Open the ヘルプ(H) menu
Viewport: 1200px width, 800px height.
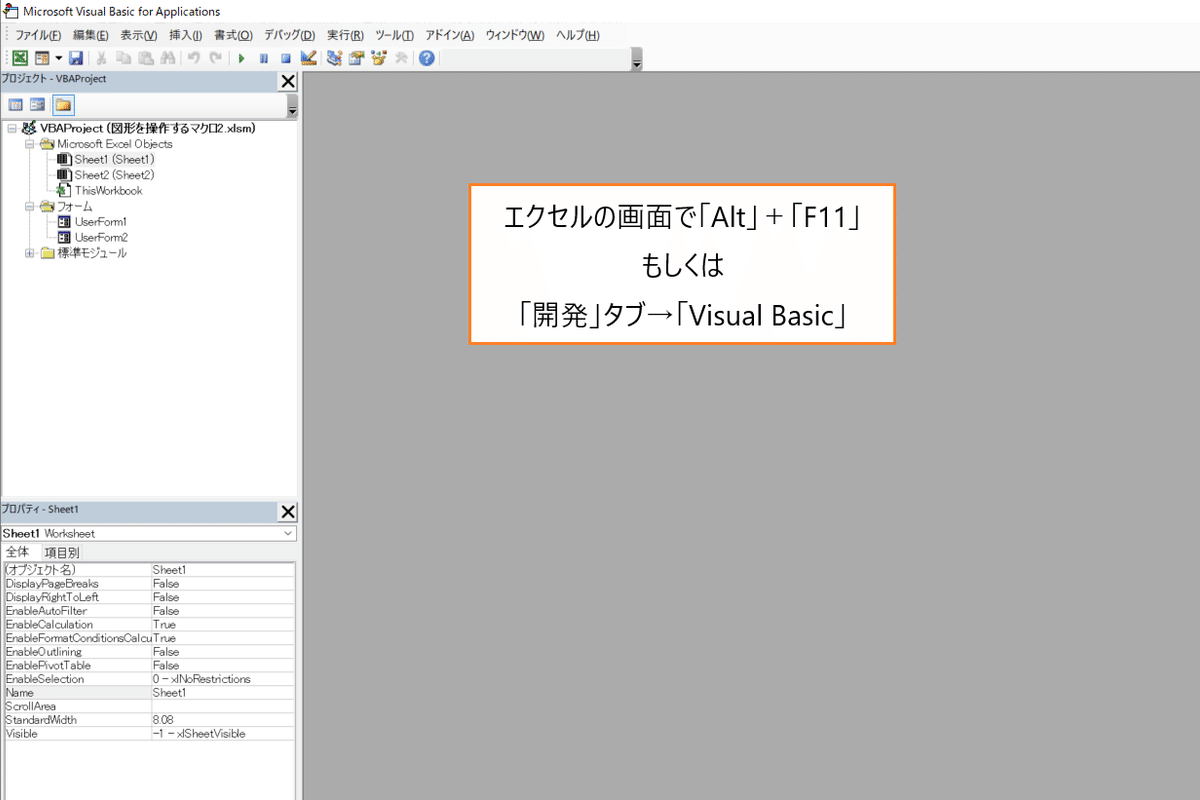(578, 35)
